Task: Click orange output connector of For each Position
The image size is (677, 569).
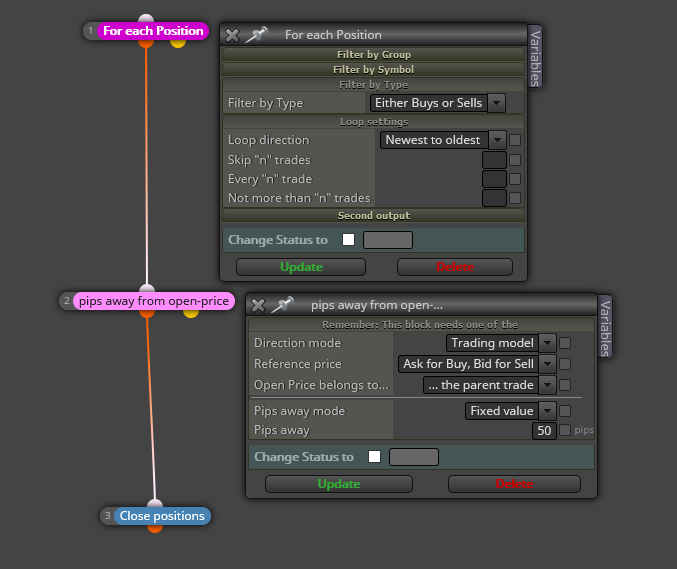Action: pyautogui.click(x=146, y=44)
